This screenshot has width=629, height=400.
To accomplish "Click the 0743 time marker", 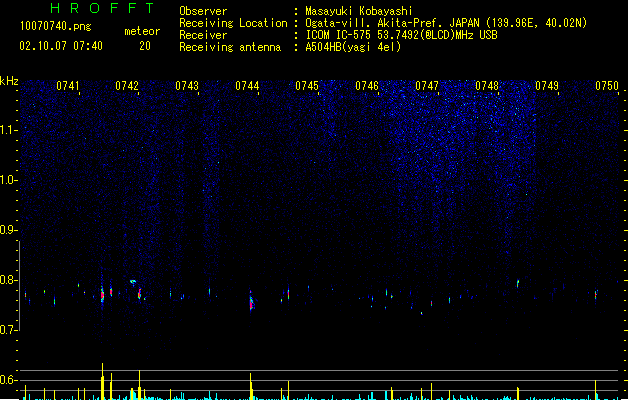I will (187, 86).
